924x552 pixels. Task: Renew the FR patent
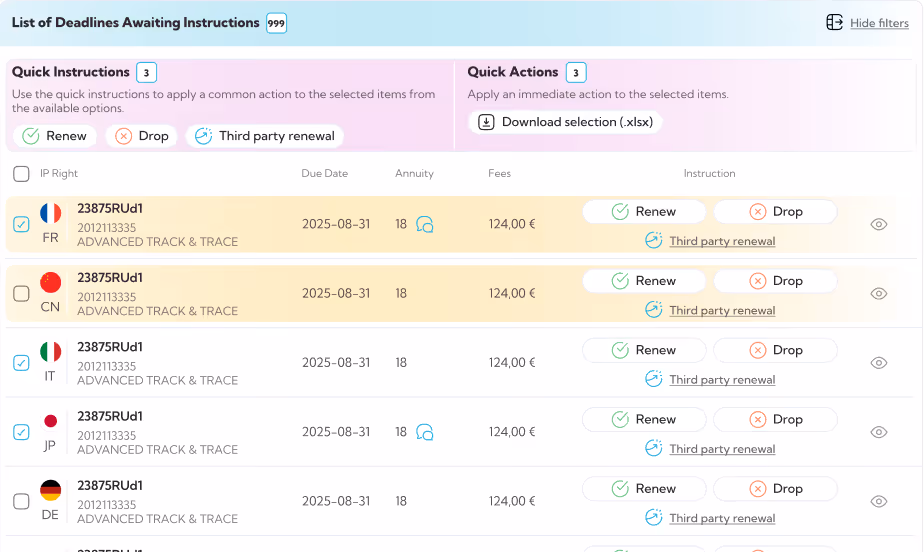pyautogui.click(x=644, y=211)
